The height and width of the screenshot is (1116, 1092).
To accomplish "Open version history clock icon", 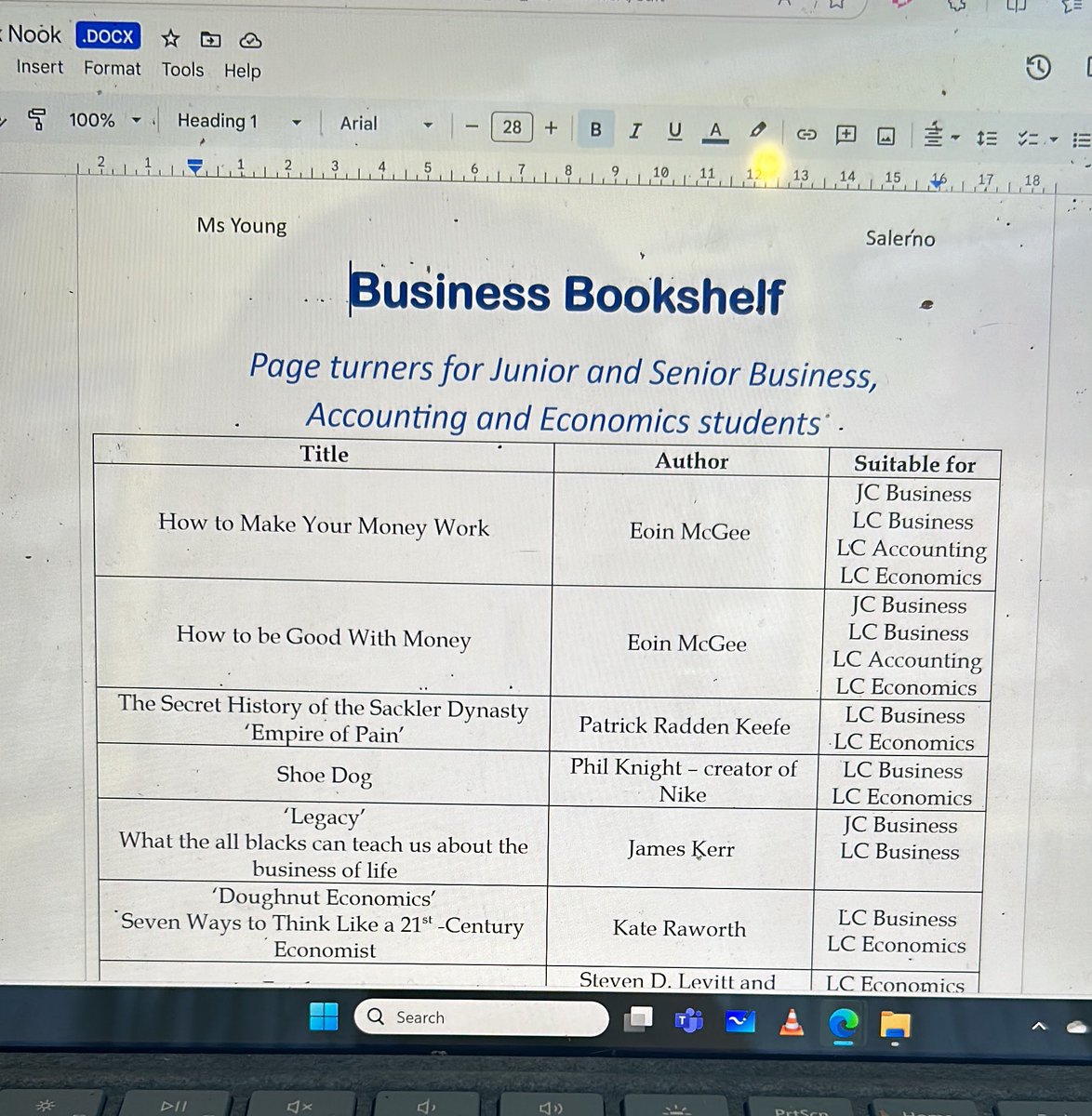I will [1038, 67].
